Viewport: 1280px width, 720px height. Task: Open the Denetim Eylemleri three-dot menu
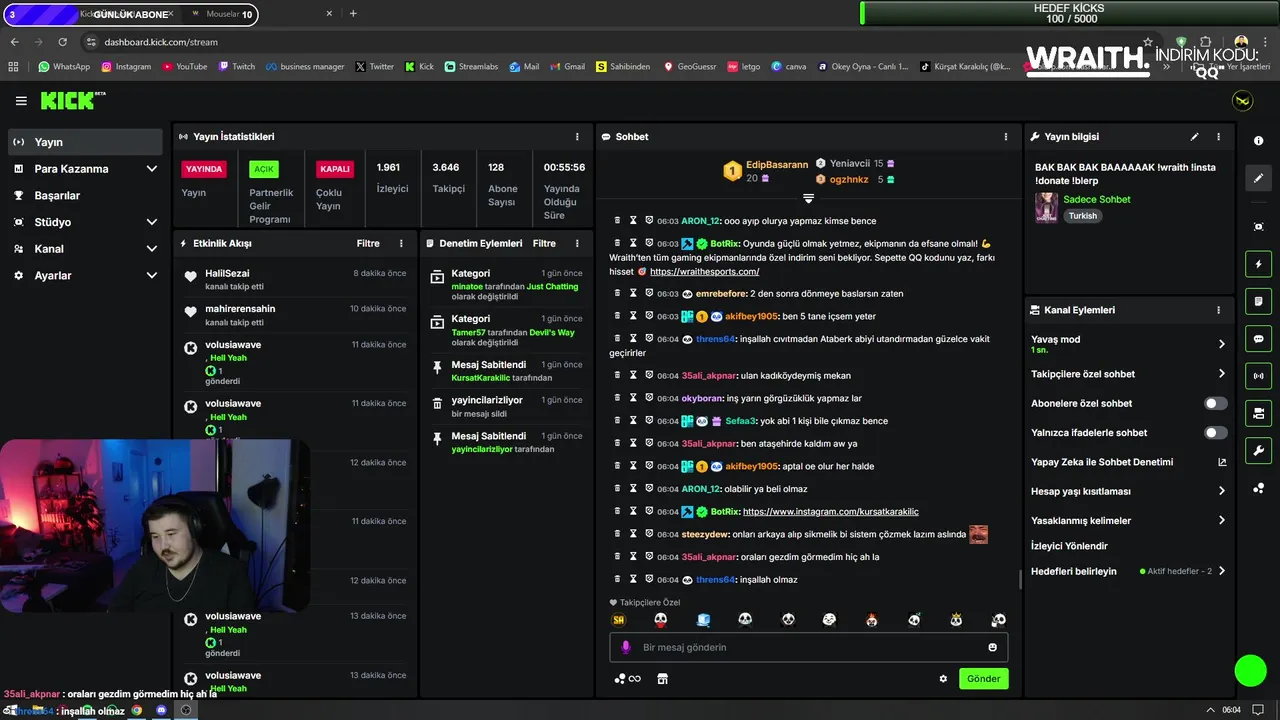point(577,243)
